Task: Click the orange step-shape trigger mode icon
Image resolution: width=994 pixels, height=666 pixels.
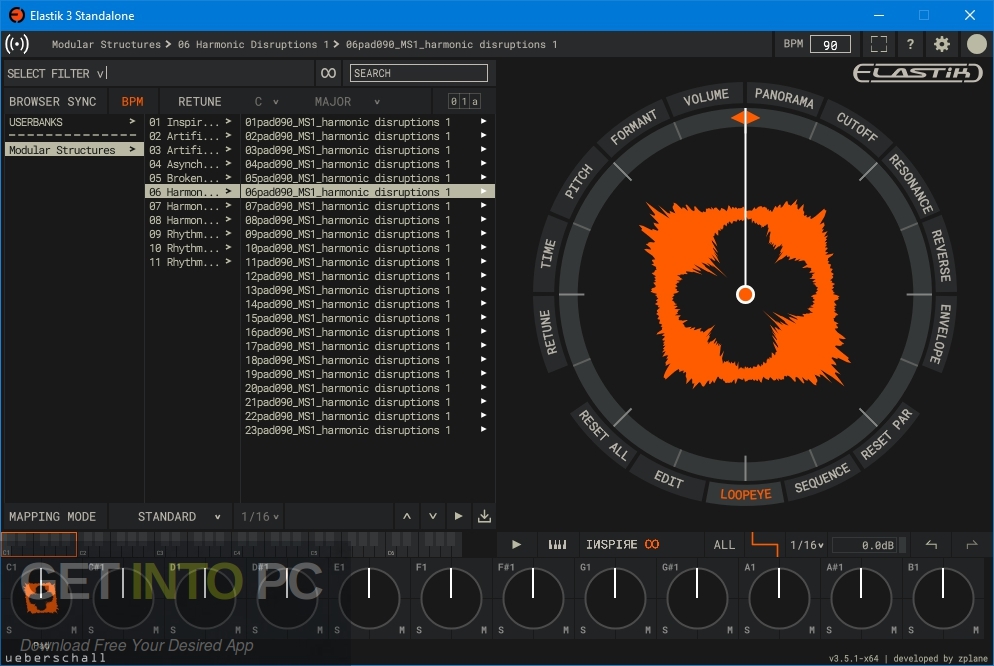Action: coord(765,544)
